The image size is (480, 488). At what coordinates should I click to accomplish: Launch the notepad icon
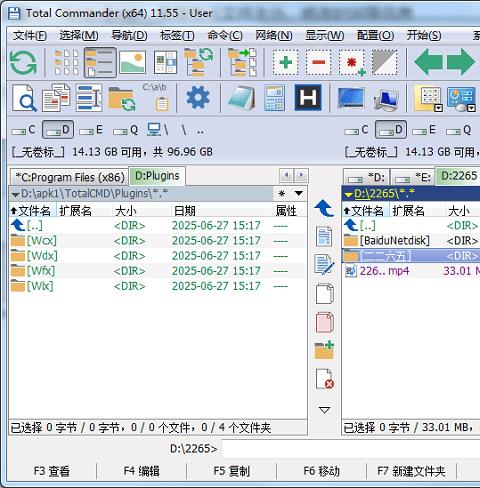[x=242, y=98]
